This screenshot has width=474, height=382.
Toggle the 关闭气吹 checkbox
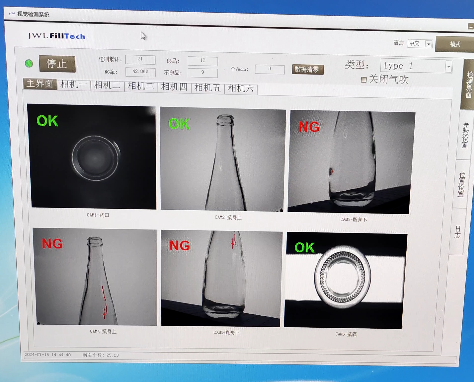364,80
